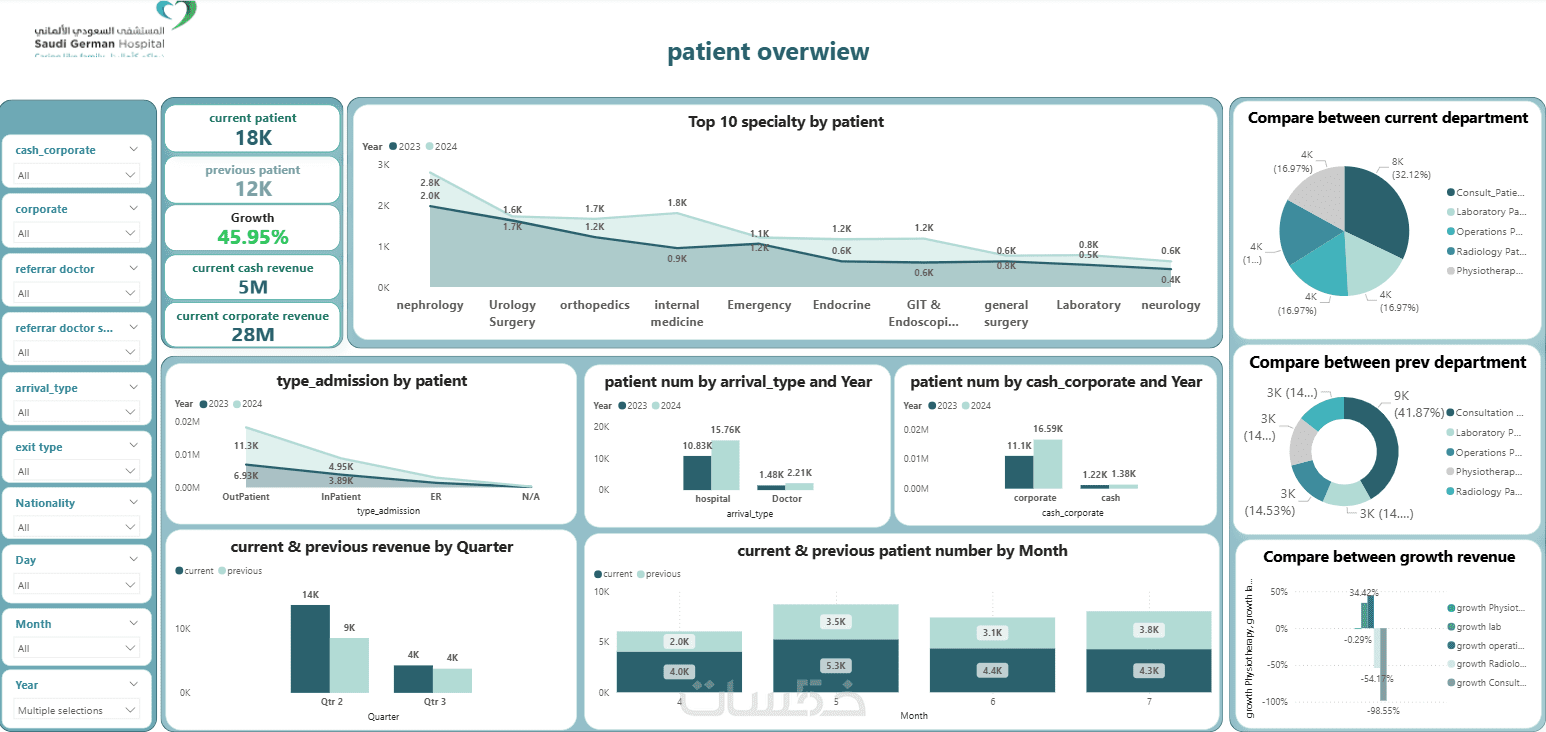Open the Year Multiple selections dropdown
The image size is (1546, 732).
click(x=76, y=710)
